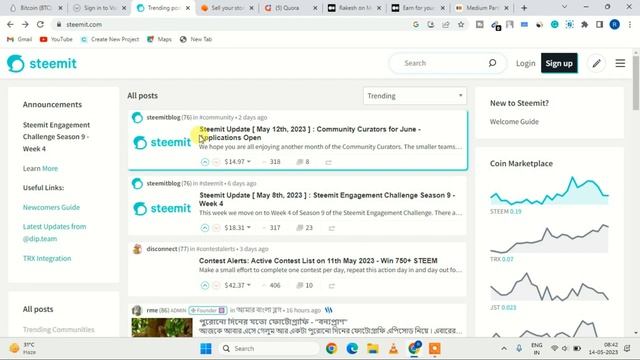Click the steemit.com address bar
Viewport: 640px width, 360px height.
(x=233, y=24)
